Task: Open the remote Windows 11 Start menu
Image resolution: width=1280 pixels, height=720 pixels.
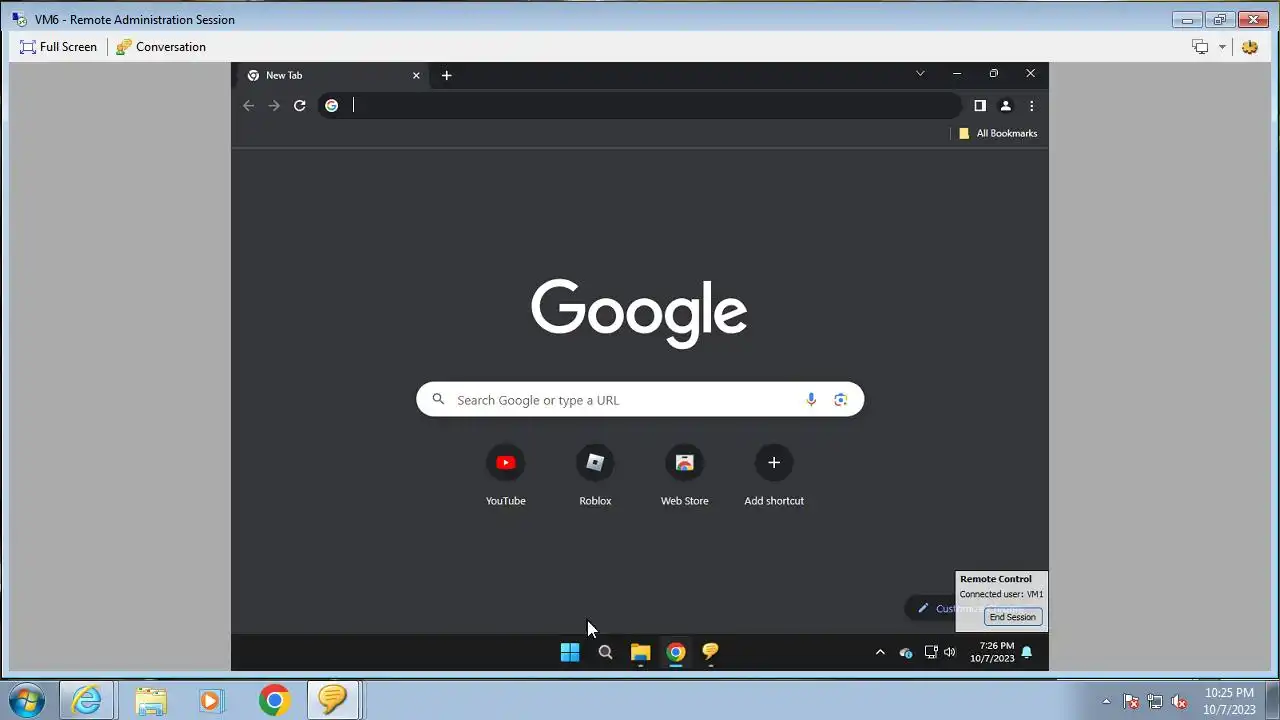Action: click(570, 652)
